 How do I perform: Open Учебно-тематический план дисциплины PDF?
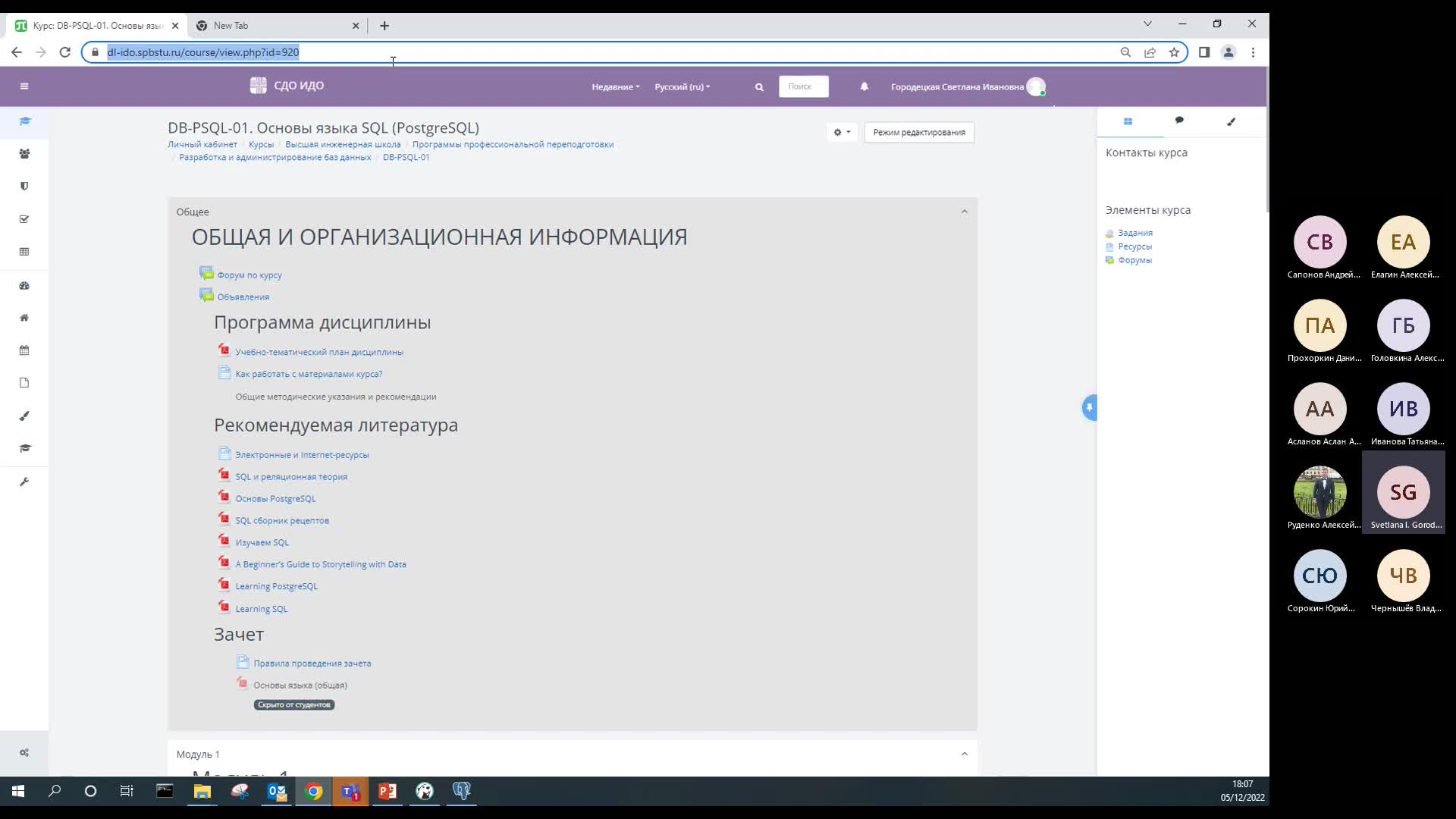pyautogui.click(x=319, y=352)
